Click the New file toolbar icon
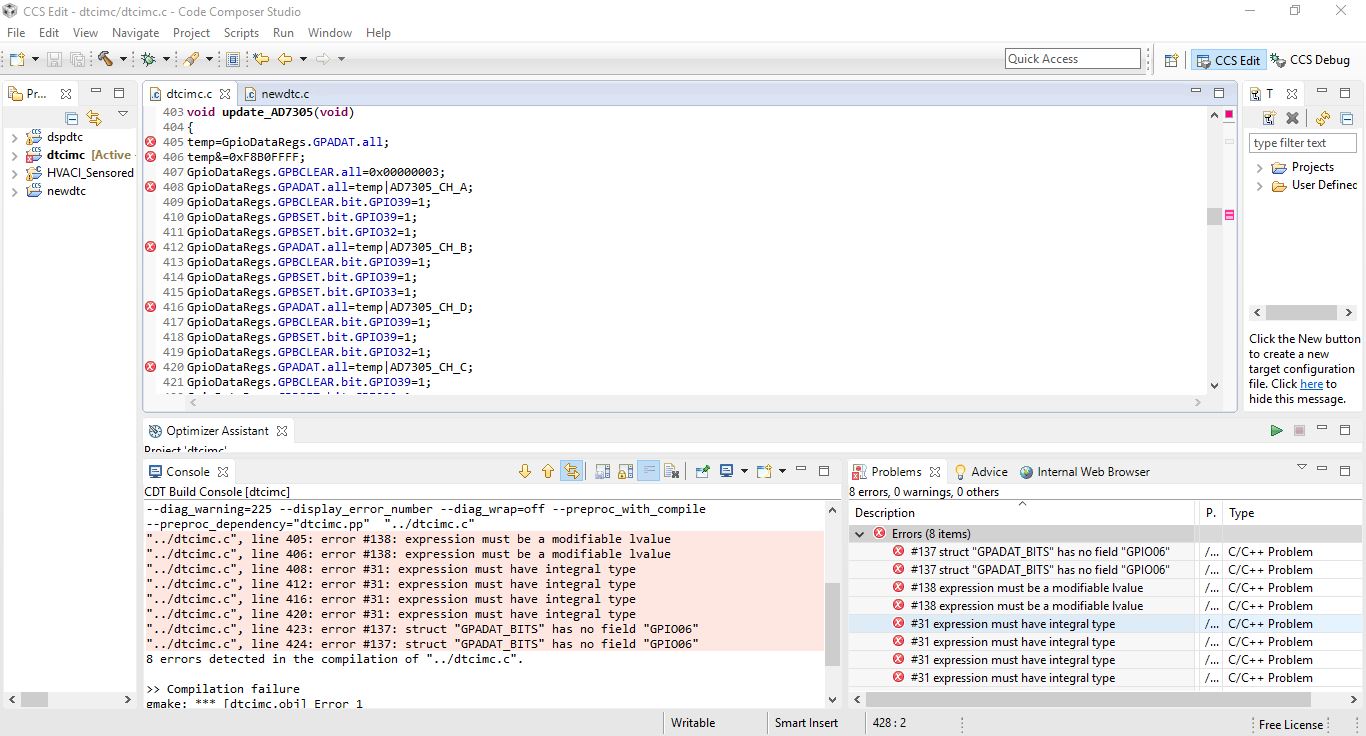 coord(18,59)
